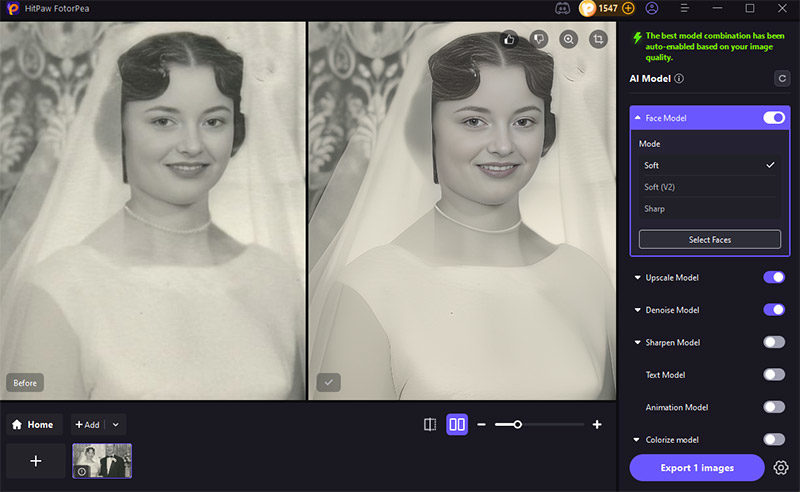Expand the Denoise Model section
800x492 pixels.
638,310
